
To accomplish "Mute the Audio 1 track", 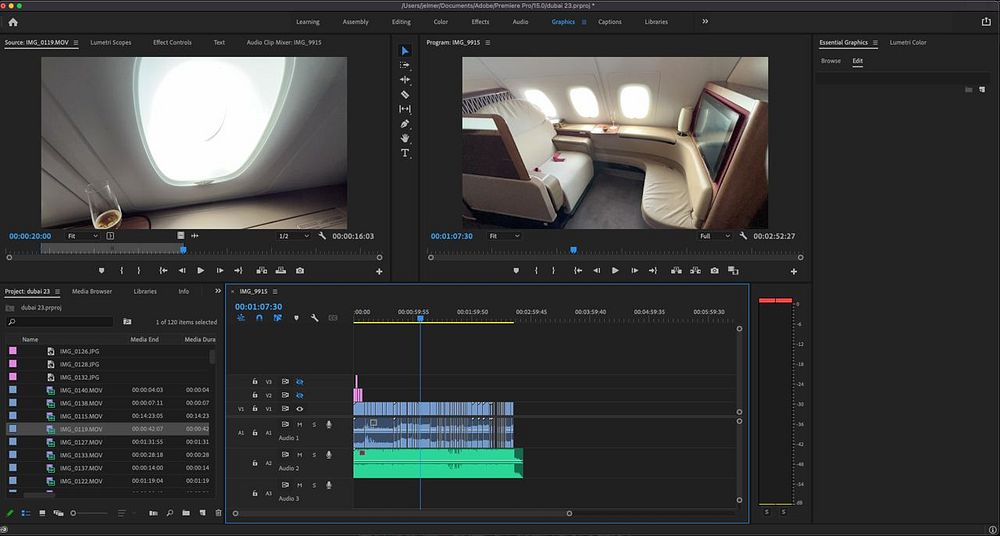I will pos(299,425).
